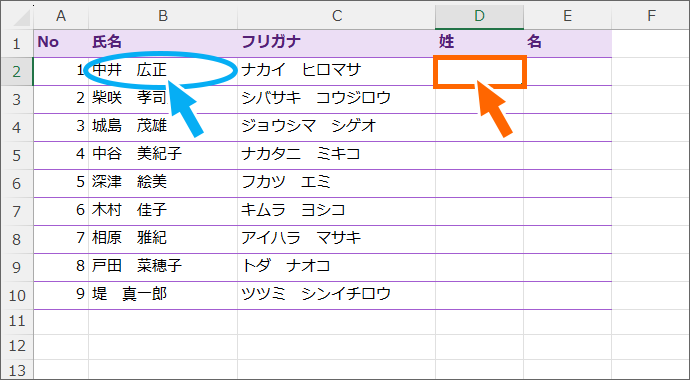The image size is (690, 380).
Task: Click the '名' header cell
Action: 567,44
